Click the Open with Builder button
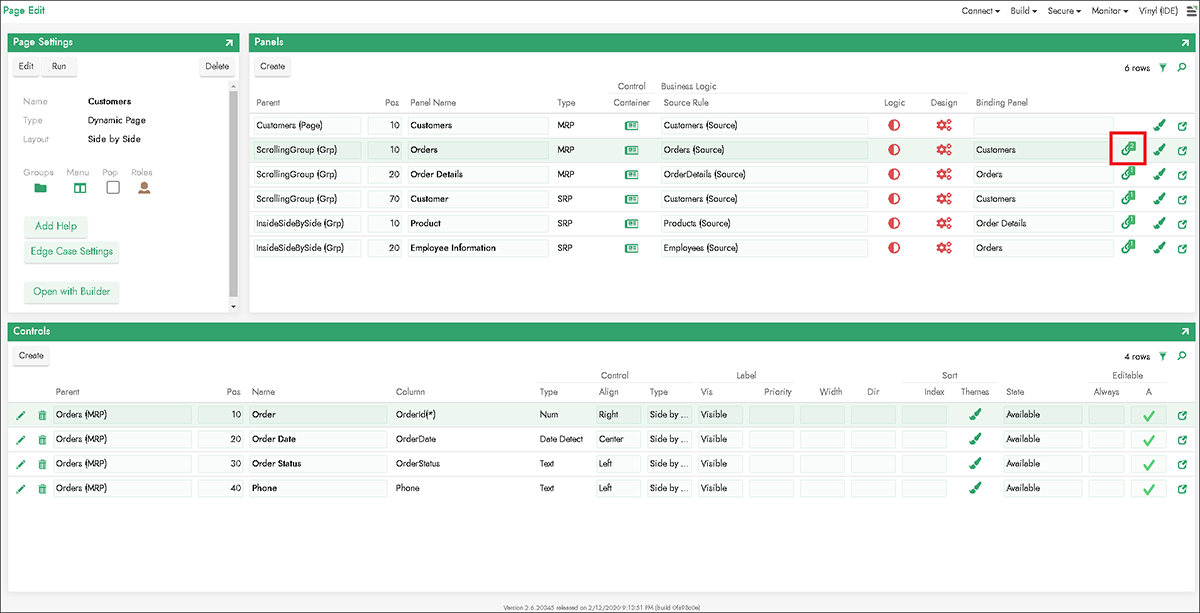 pyautogui.click(x=70, y=292)
